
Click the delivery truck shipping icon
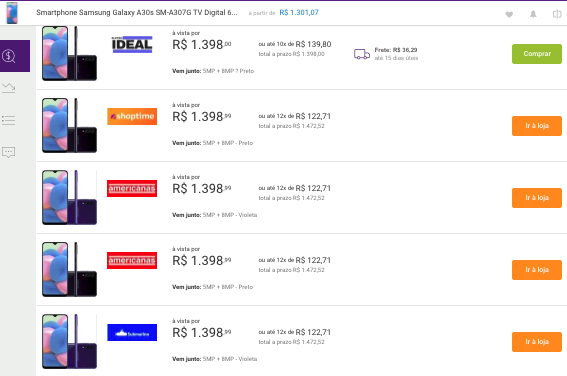pos(362,54)
